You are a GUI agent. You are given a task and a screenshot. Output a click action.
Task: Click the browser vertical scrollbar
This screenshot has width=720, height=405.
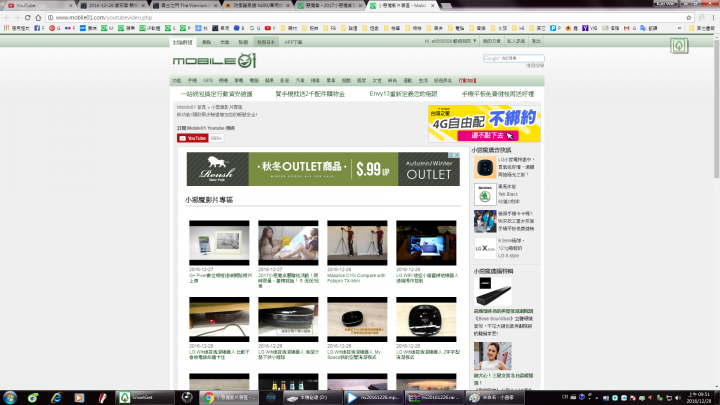pyautogui.click(x=716, y=110)
